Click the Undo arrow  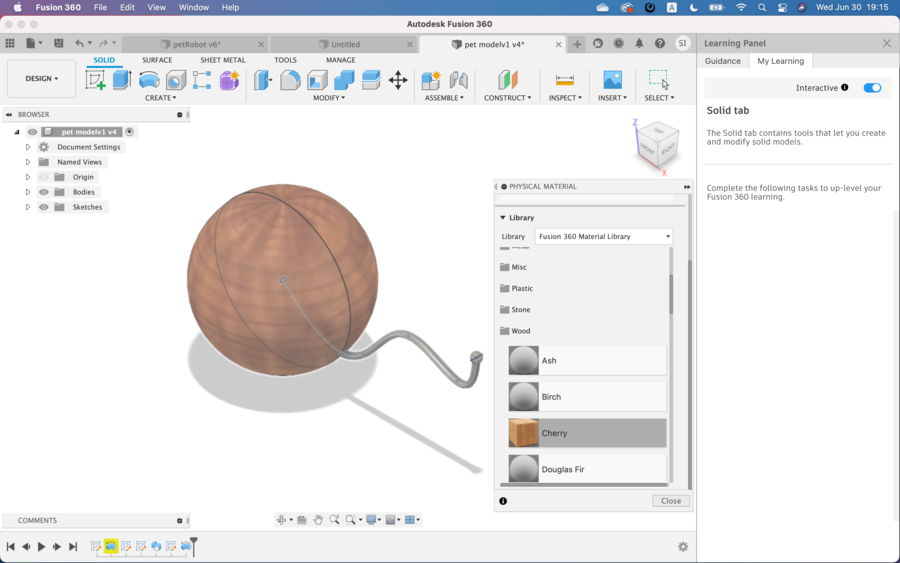pyautogui.click(x=79, y=43)
